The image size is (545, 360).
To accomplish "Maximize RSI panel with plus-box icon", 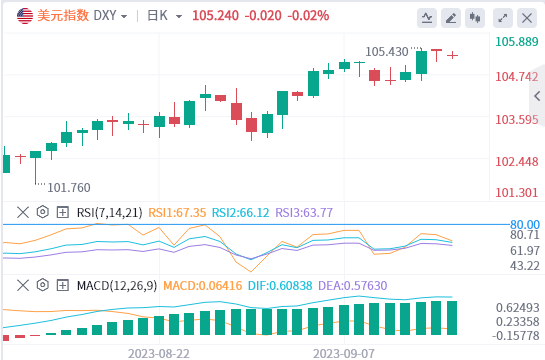I will (63, 212).
